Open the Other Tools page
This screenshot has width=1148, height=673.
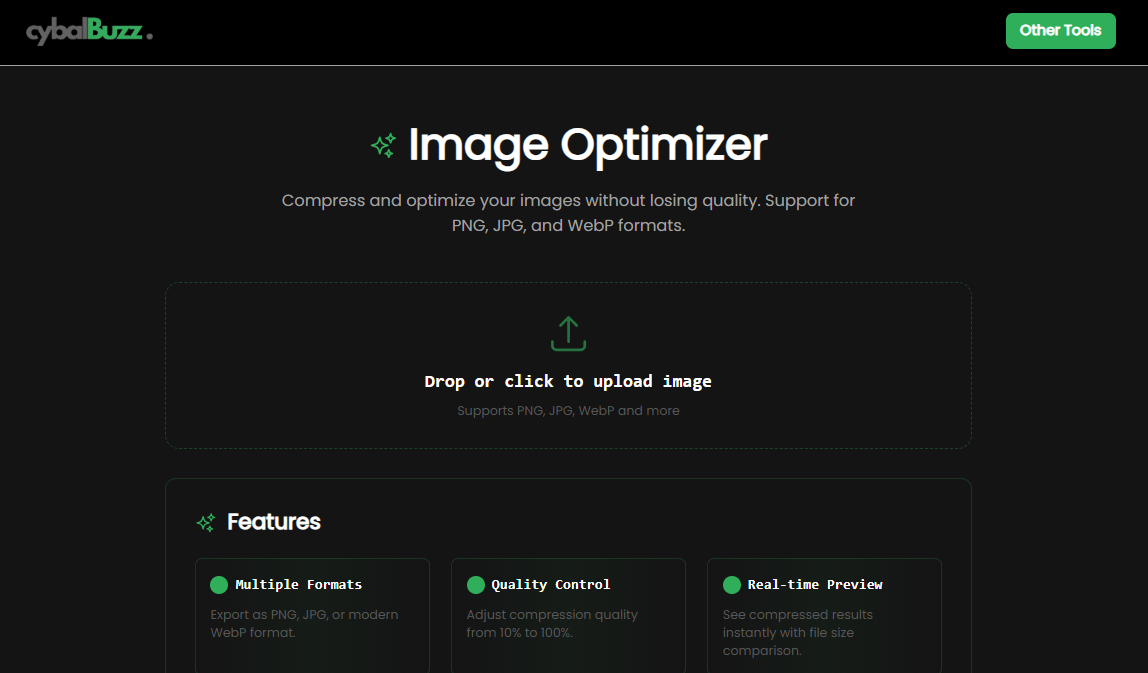1060,31
